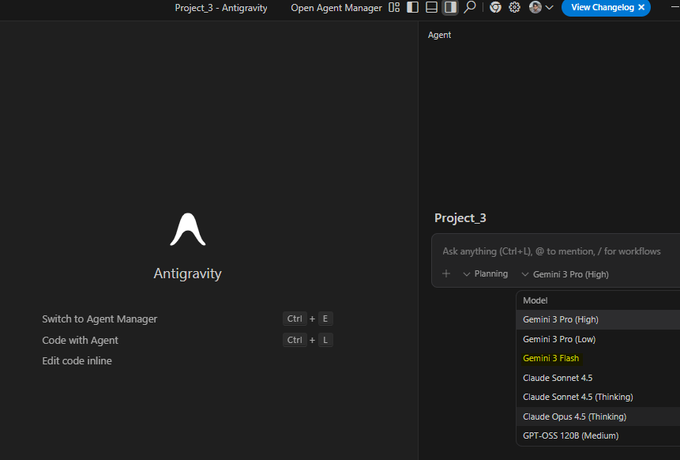The width and height of the screenshot is (680, 460).
Task: Select Claude Sonnet 4.5 (Thinking) model
Action: (598, 397)
